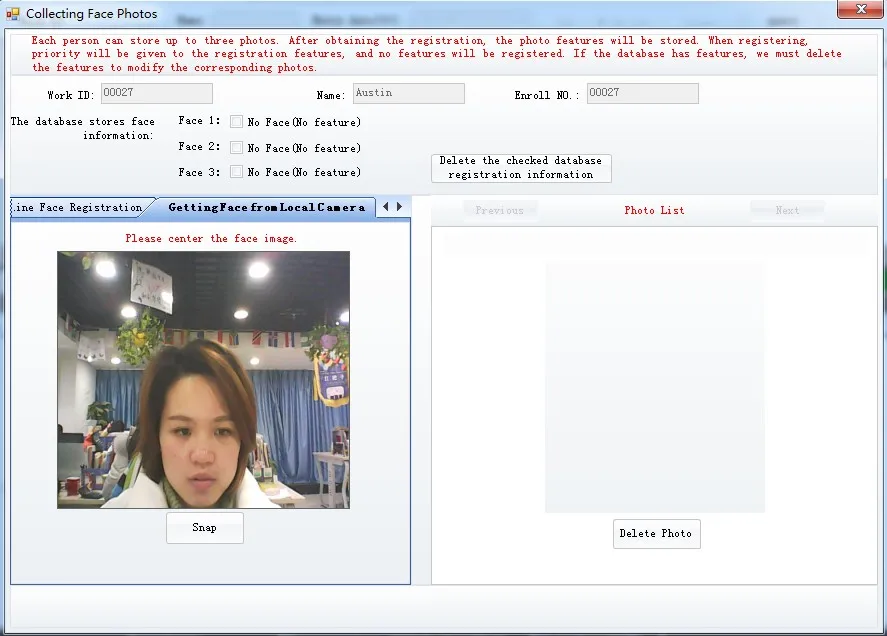Click the live camera preview image
The width and height of the screenshot is (887, 636).
pos(203,379)
